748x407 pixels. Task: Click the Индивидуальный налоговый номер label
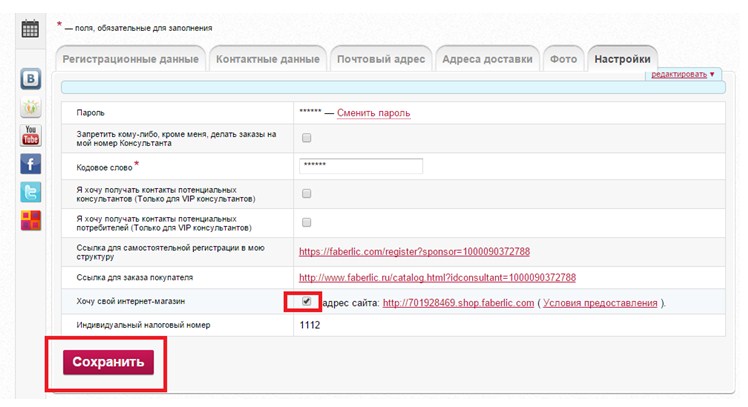[x=143, y=325]
